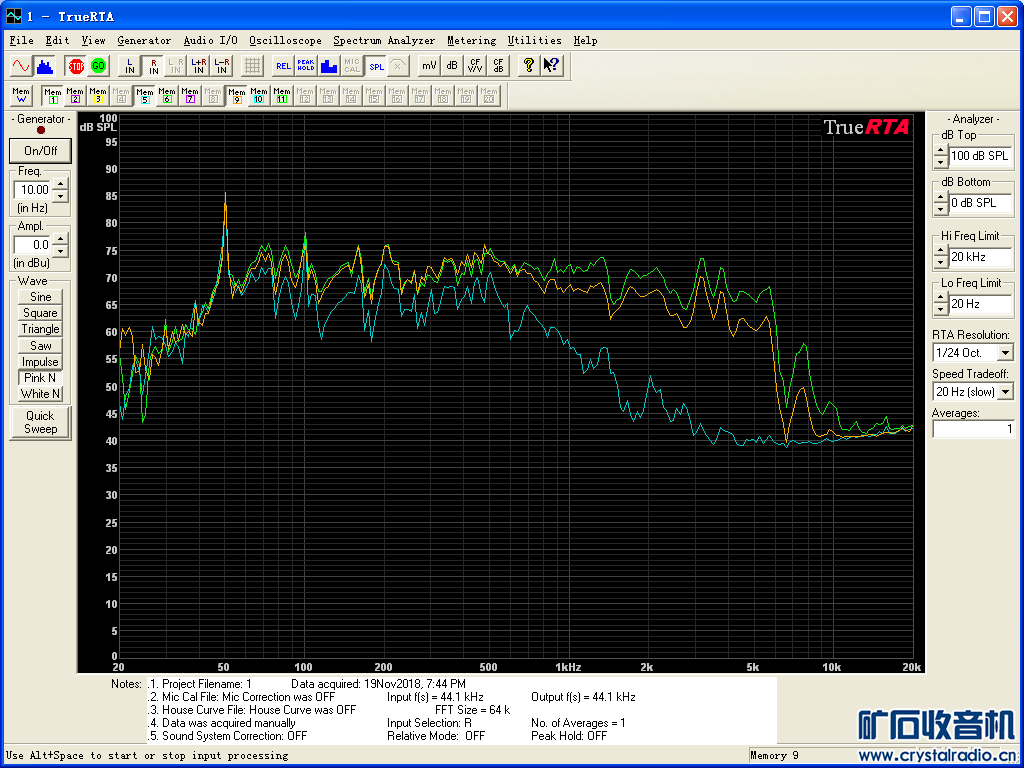Open the Generator menu

pos(144,40)
